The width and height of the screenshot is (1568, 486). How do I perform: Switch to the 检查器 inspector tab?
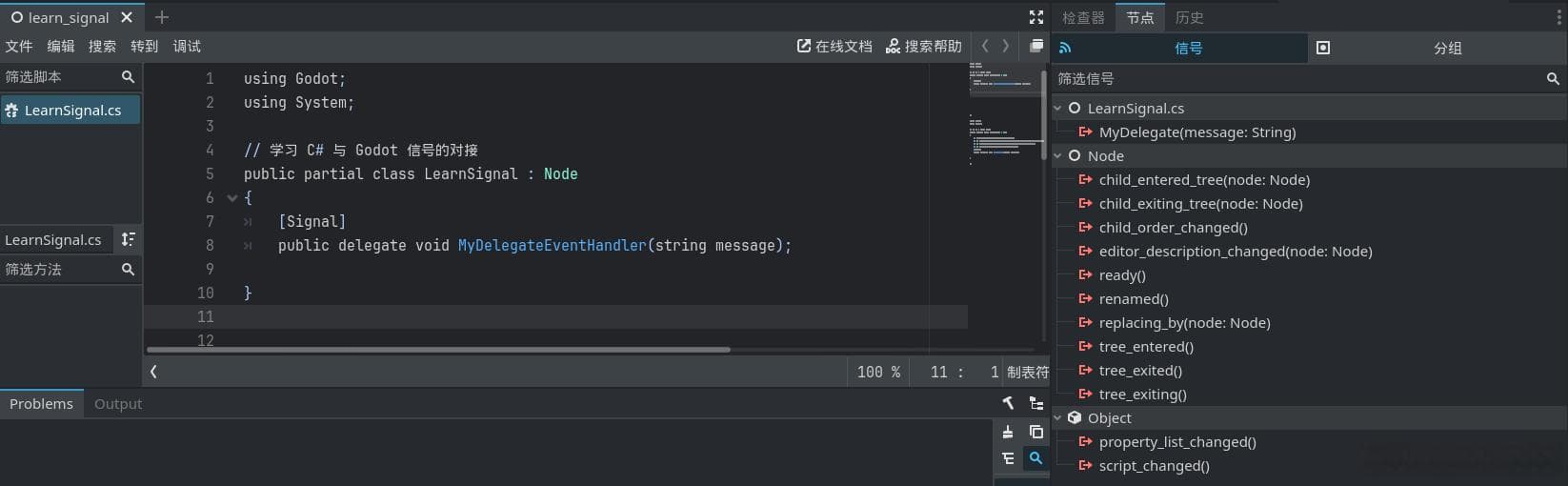1083,17
